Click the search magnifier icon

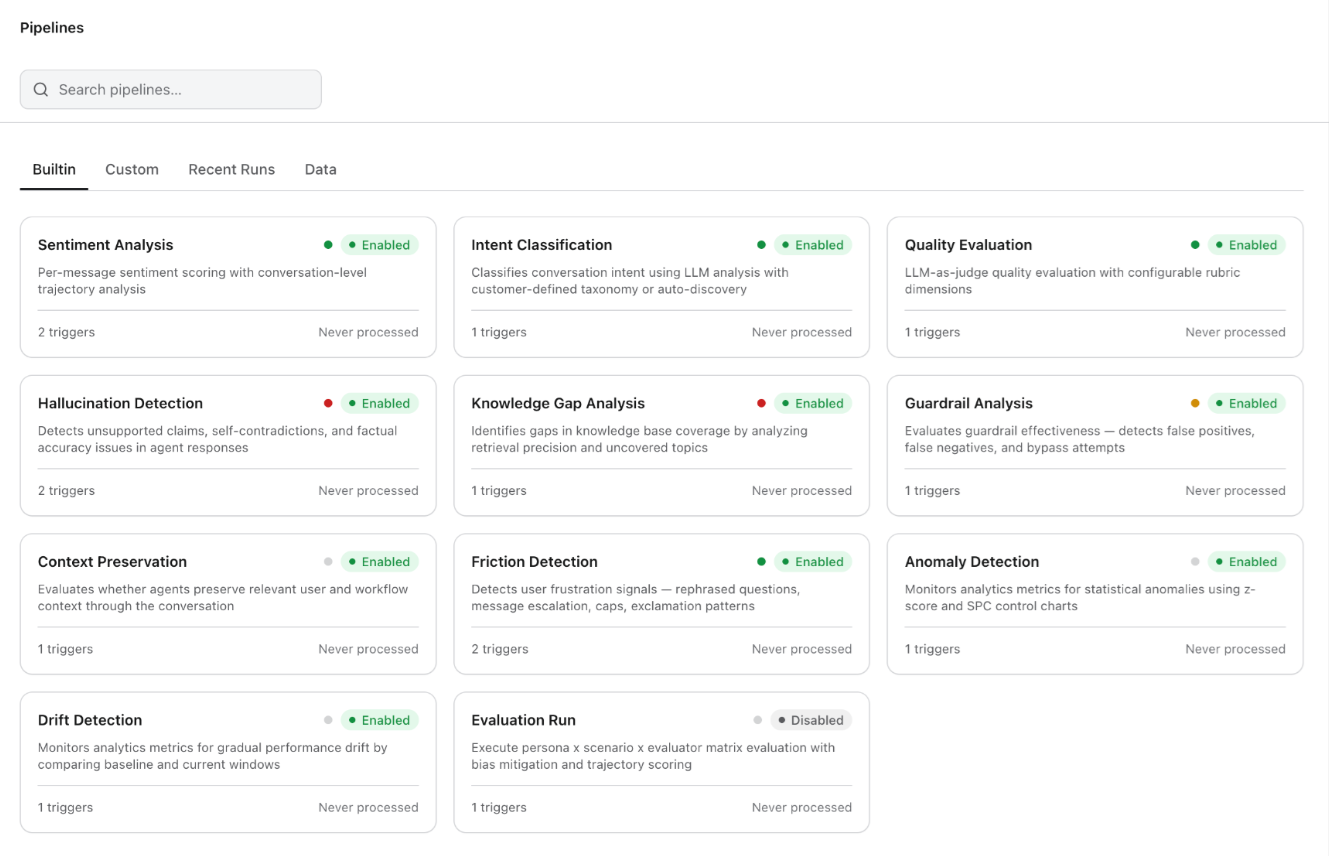tap(41, 90)
